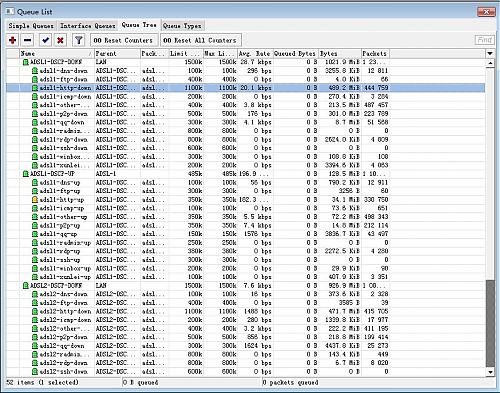
Task: Click the ADSL2-DSCP-DOWN queue icon
Action: click(26, 286)
